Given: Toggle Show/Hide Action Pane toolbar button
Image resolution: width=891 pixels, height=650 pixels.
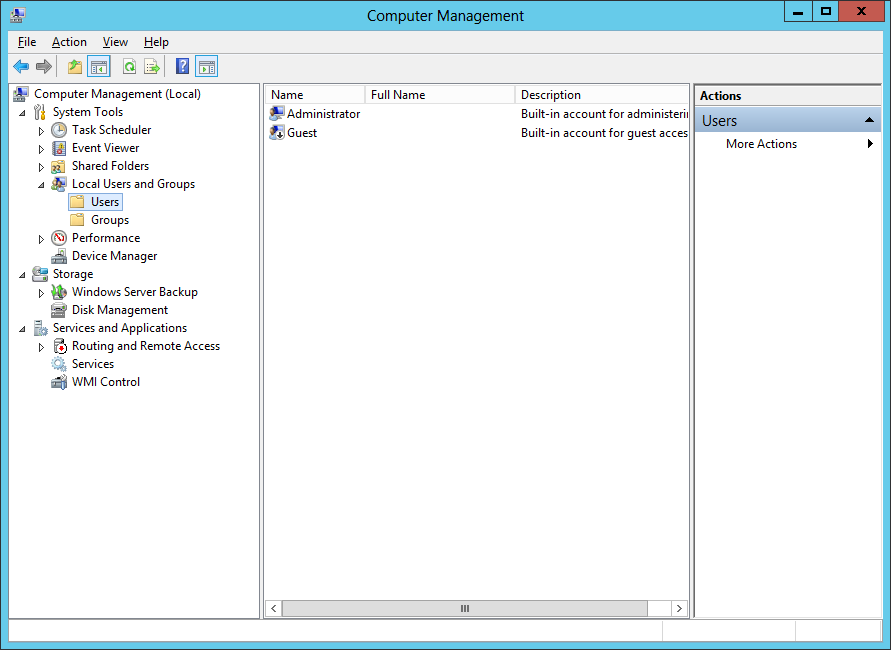Looking at the screenshot, I should 206,67.
